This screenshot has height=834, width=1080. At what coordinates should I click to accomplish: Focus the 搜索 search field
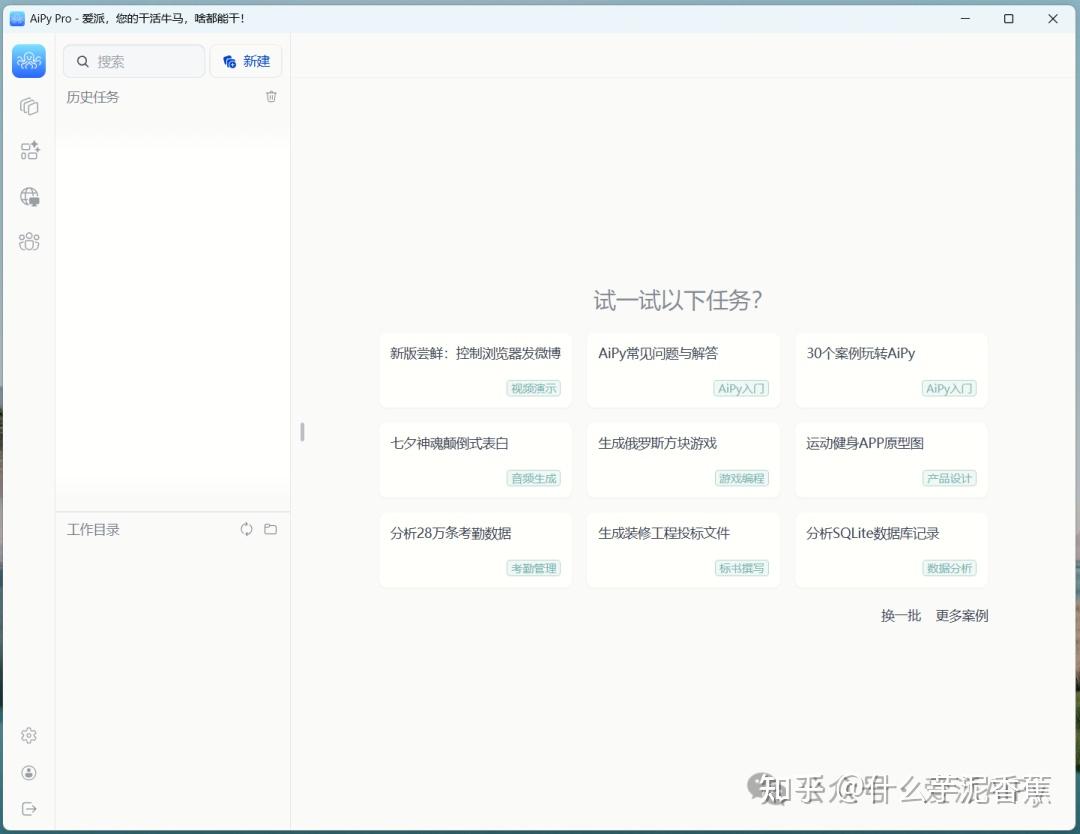(134, 61)
